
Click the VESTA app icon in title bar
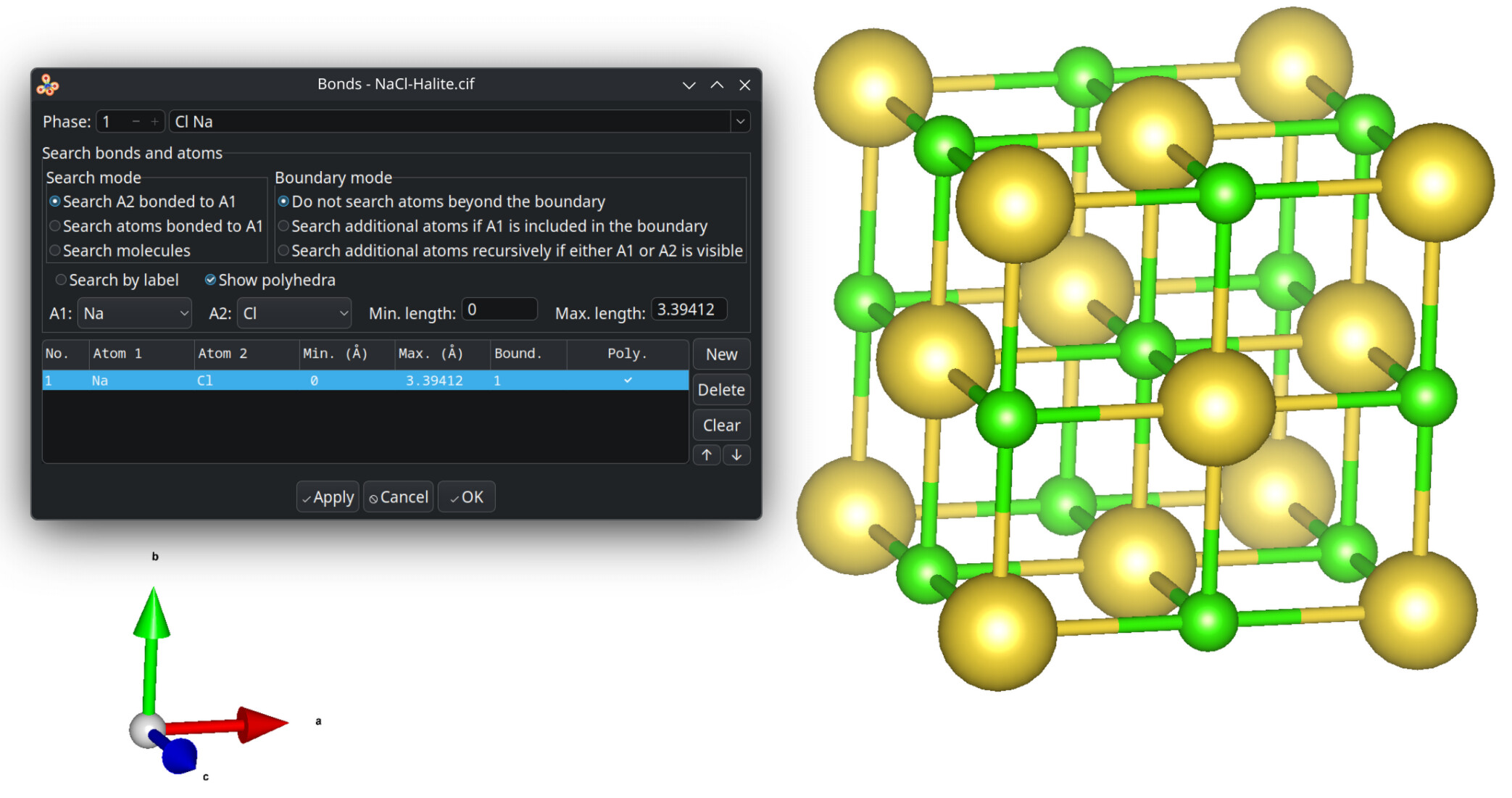pos(48,85)
